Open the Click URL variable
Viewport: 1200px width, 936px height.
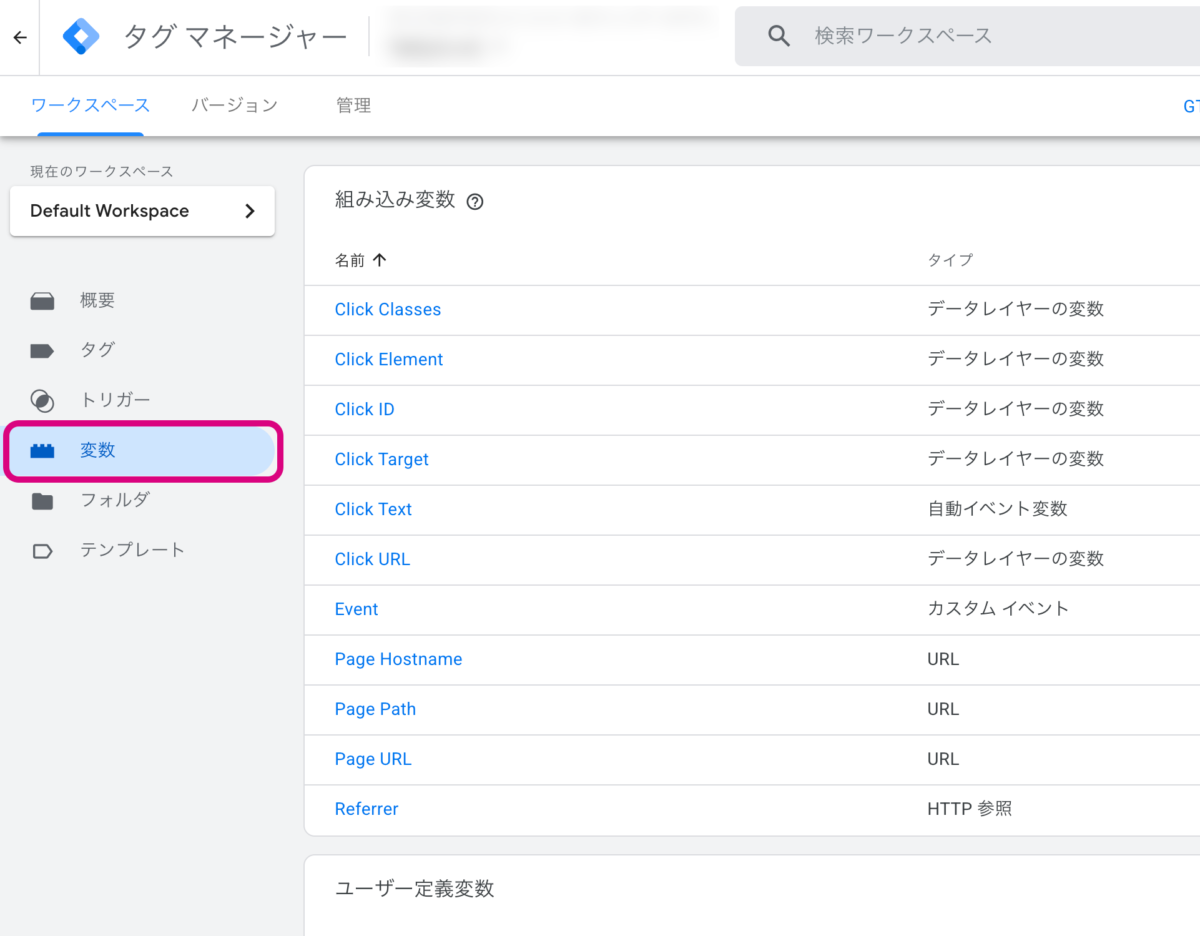(372, 559)
